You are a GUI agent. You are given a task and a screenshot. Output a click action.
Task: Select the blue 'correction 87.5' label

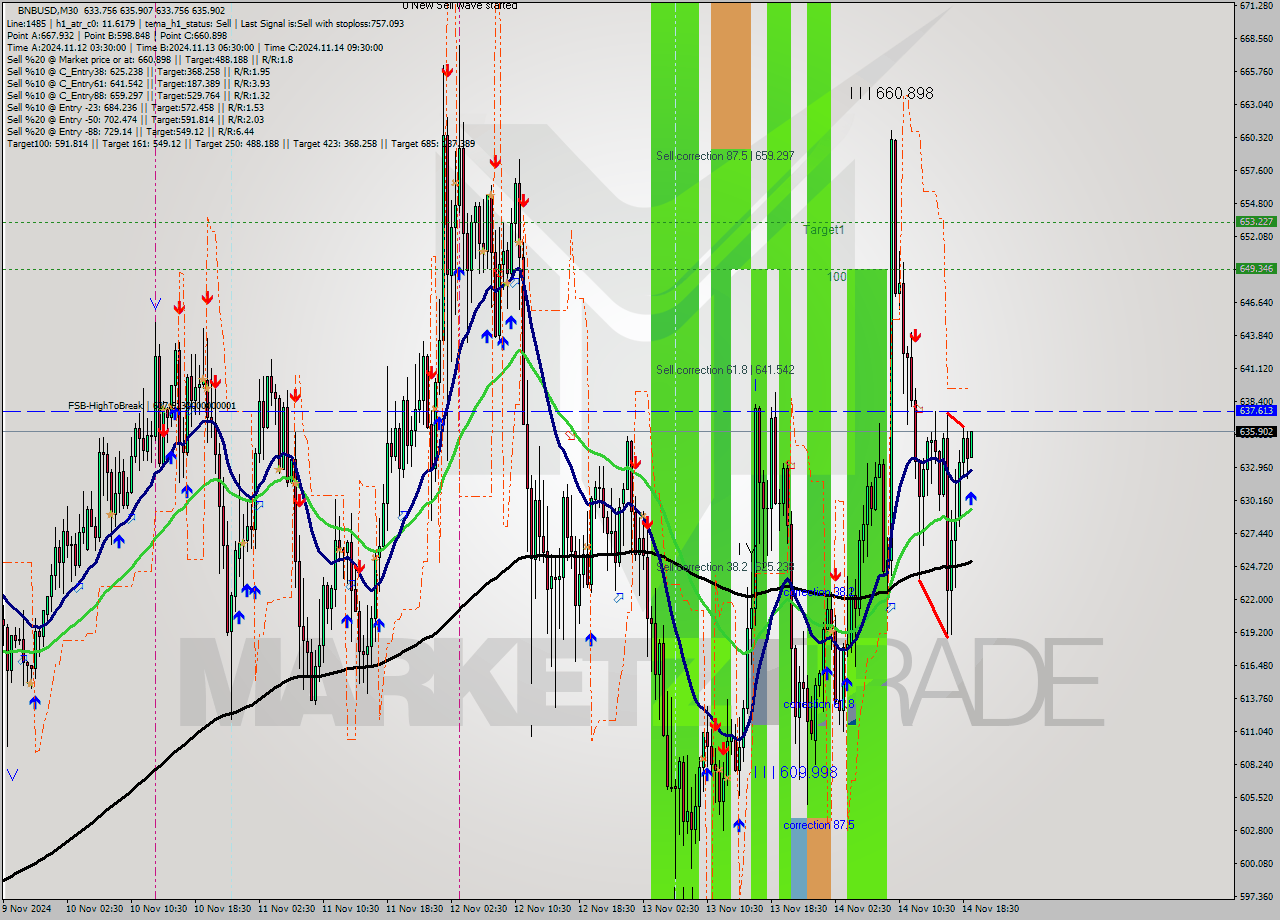tap(819, 825)
